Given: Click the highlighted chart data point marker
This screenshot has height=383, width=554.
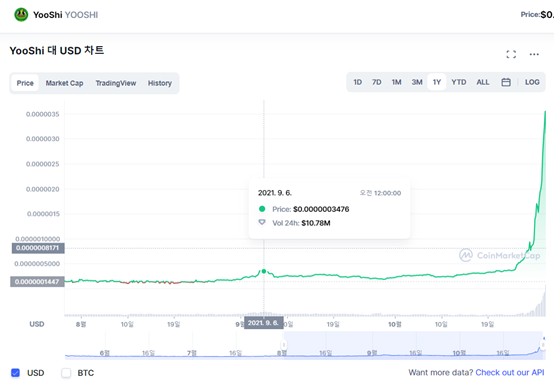Looking at the screenshot, I should tap(264, 271).
